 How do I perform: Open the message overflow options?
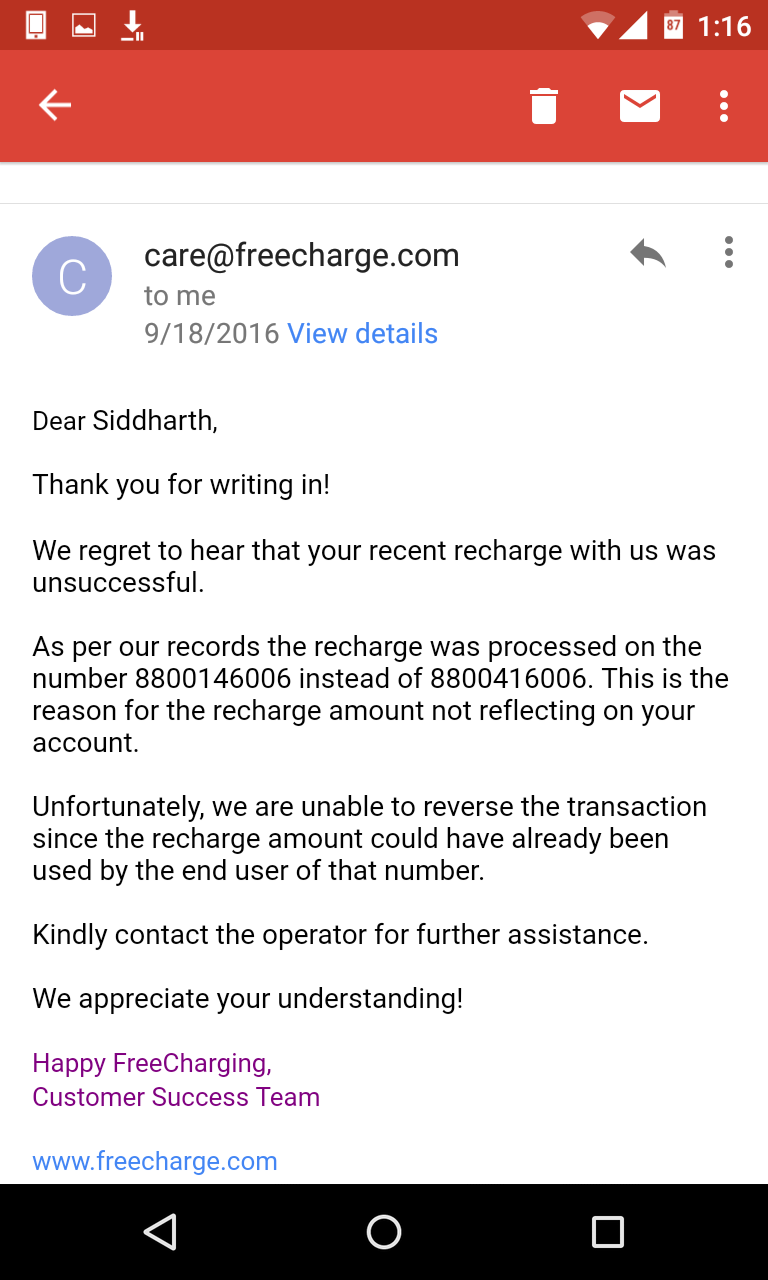coord(729,252)
